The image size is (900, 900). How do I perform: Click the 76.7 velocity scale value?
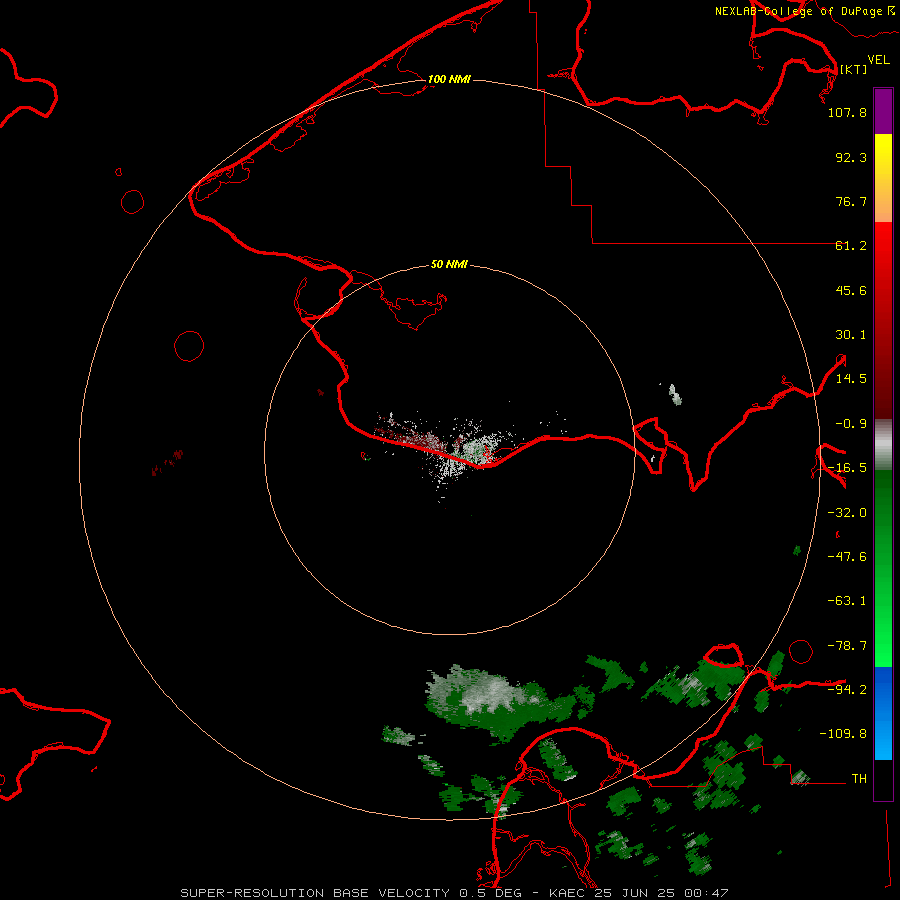(851, 201)
